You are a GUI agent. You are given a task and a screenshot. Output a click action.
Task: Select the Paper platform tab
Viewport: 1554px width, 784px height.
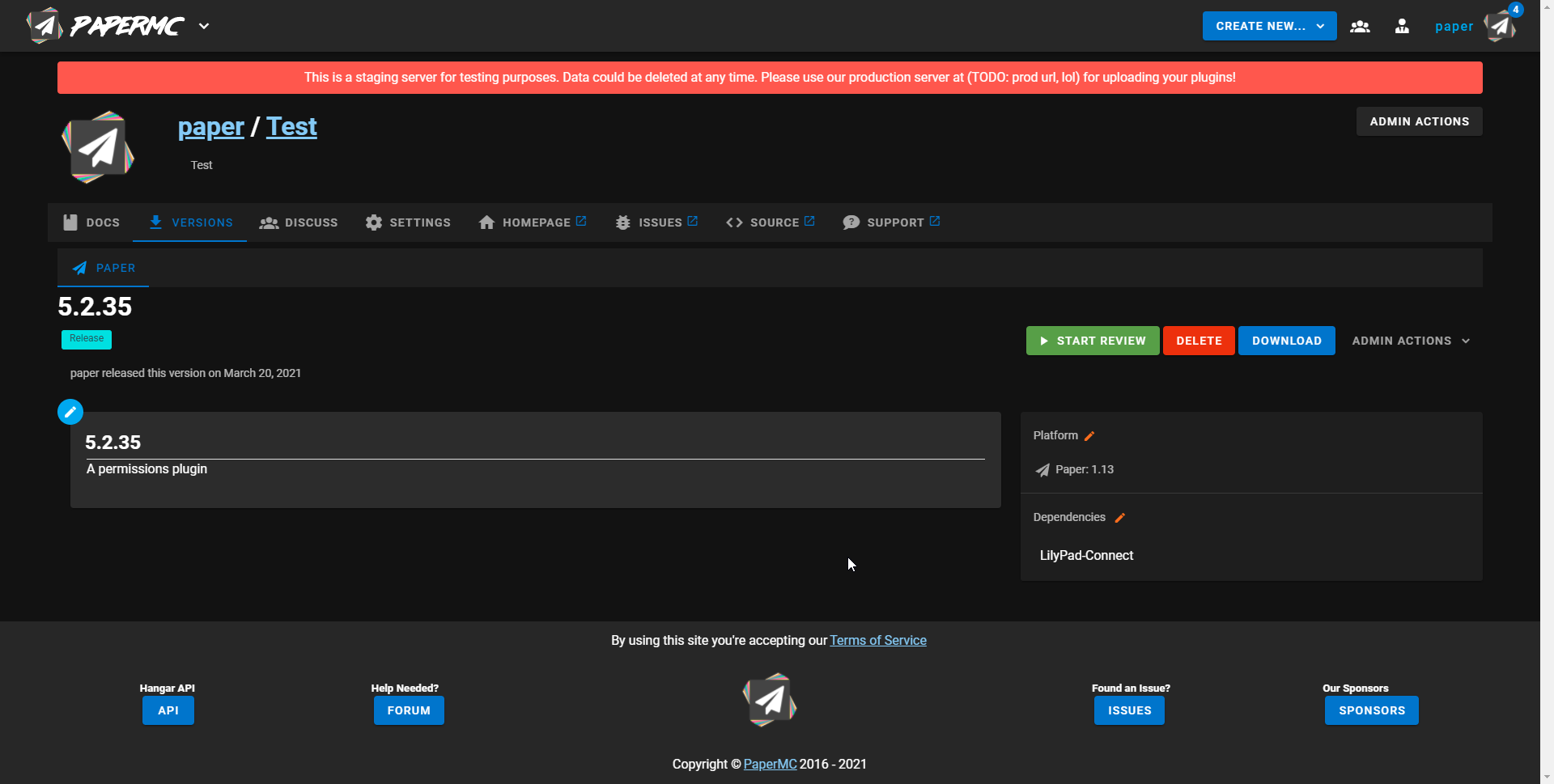click(x=104, y=268)
